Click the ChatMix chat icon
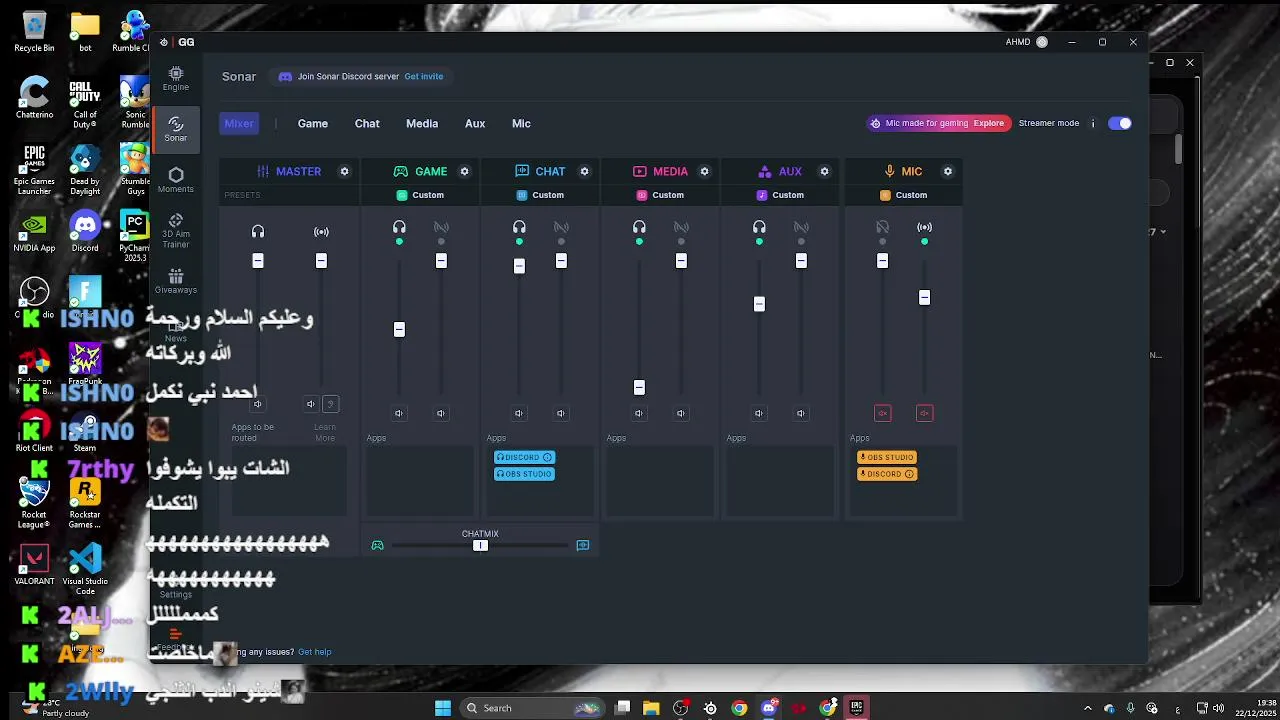The width and height of the screenshot is (1280, 720). 583,545
